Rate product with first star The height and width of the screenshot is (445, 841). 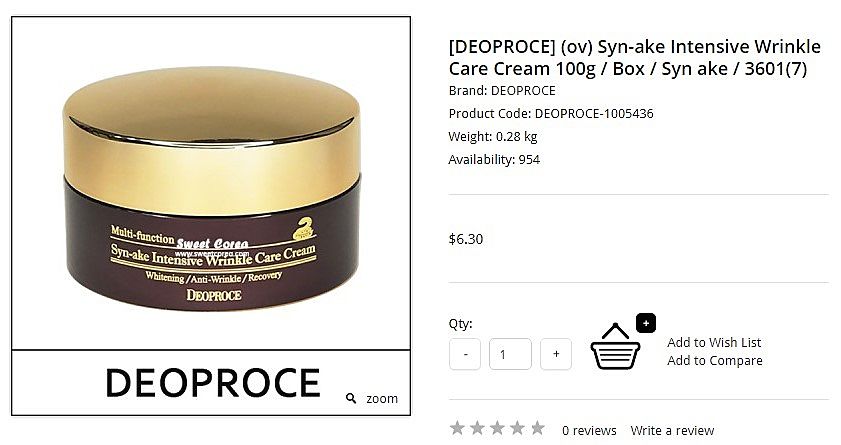[x=457, y=428]
